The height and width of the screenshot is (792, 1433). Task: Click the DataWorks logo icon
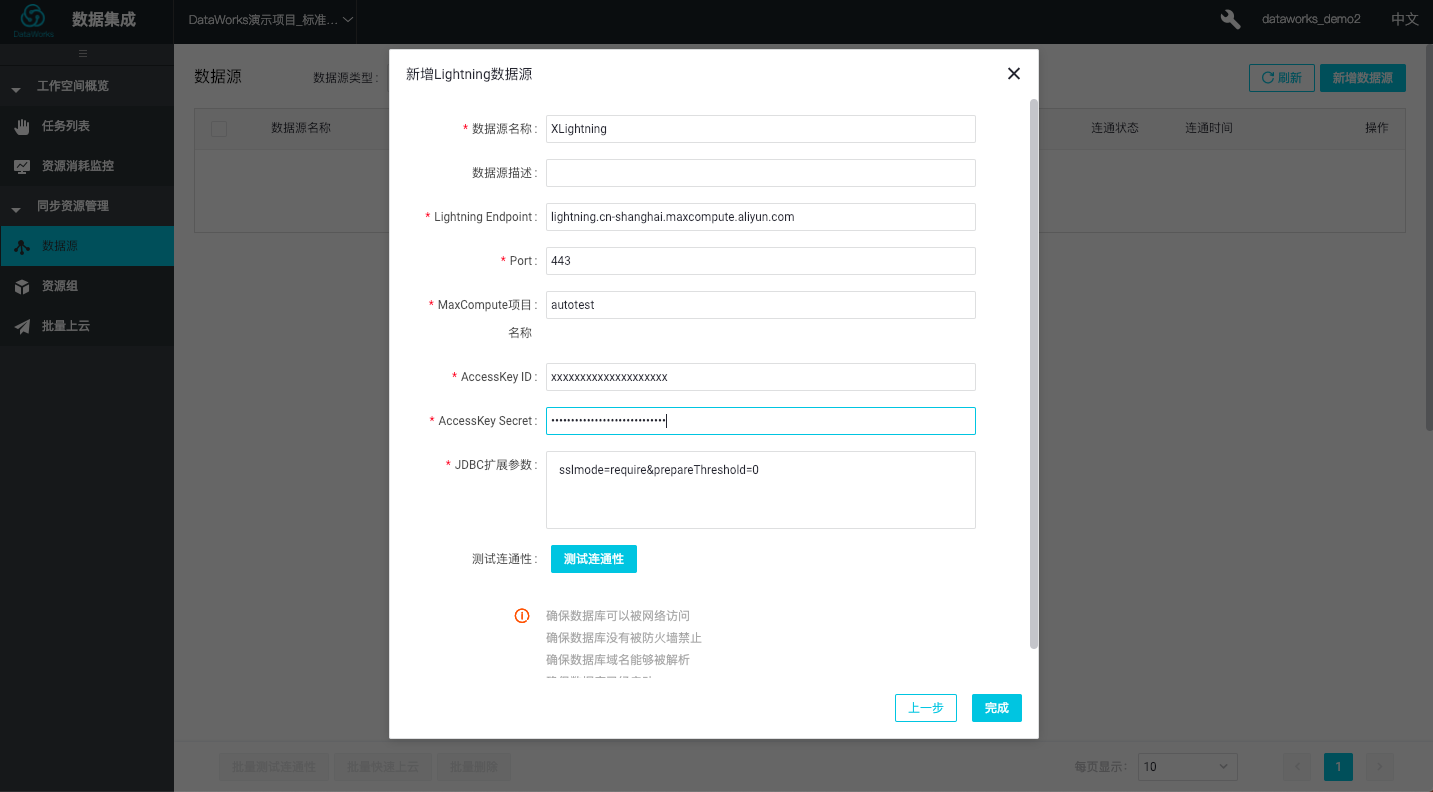point(33,19)
